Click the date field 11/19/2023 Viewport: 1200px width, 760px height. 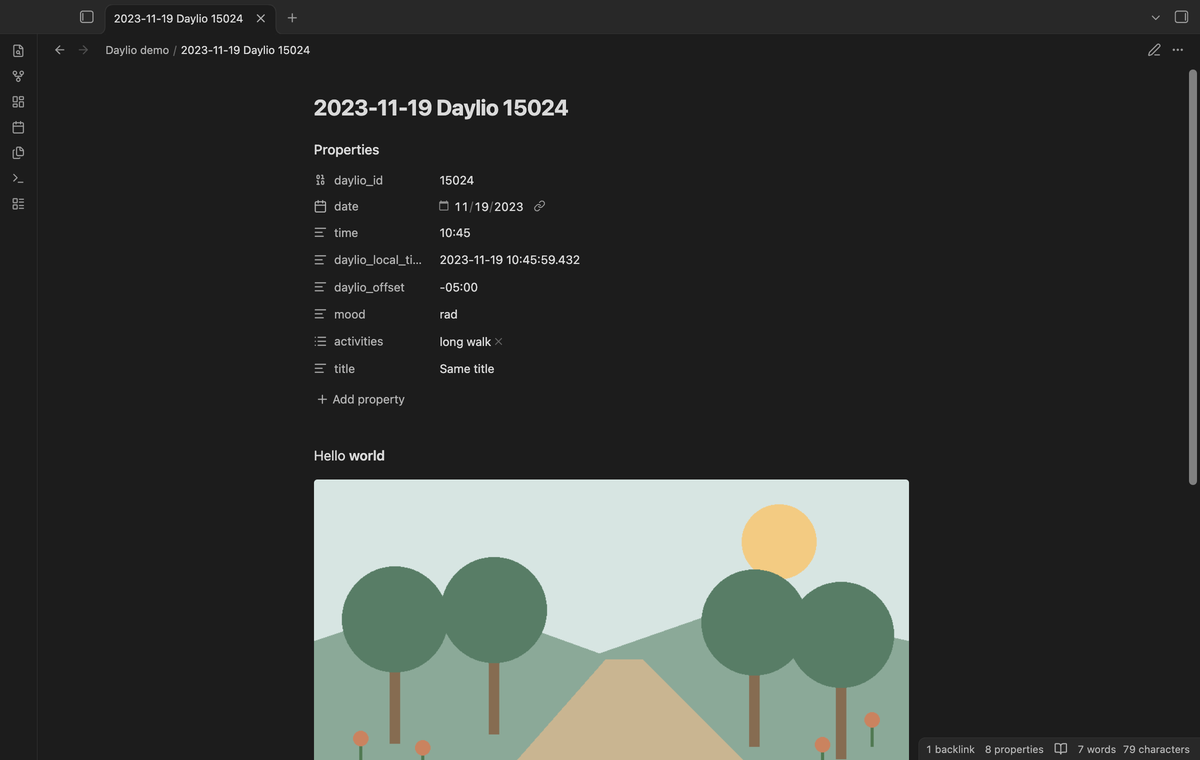(489, 206)
